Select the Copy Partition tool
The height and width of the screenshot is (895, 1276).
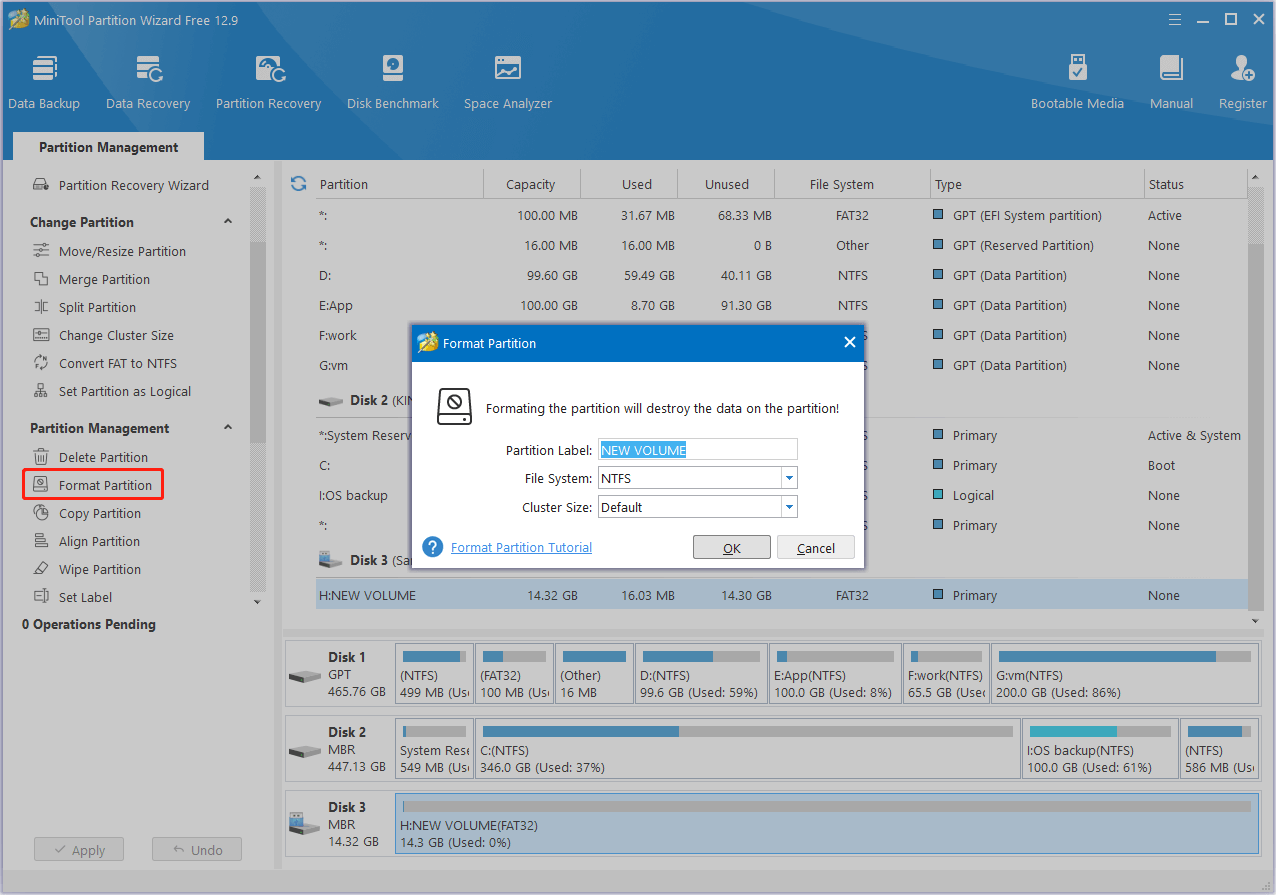click(97, 513)
